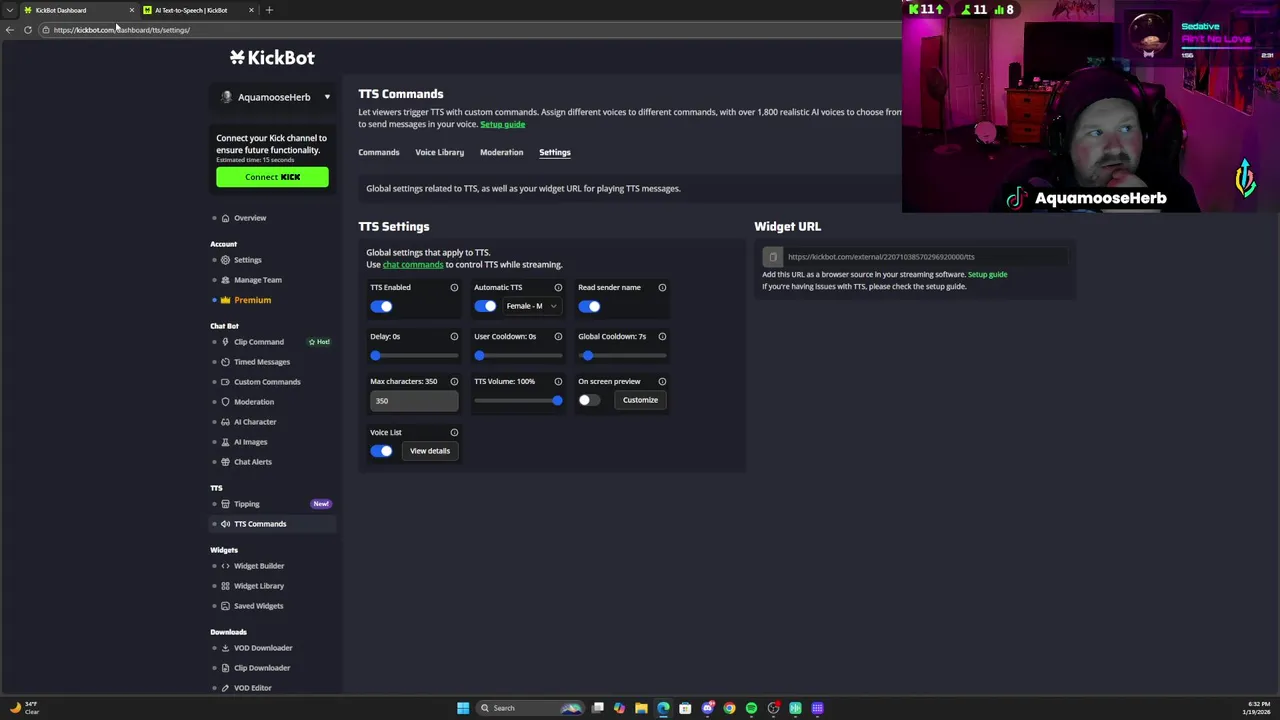Click the Voice List info icon

point(454,433)
